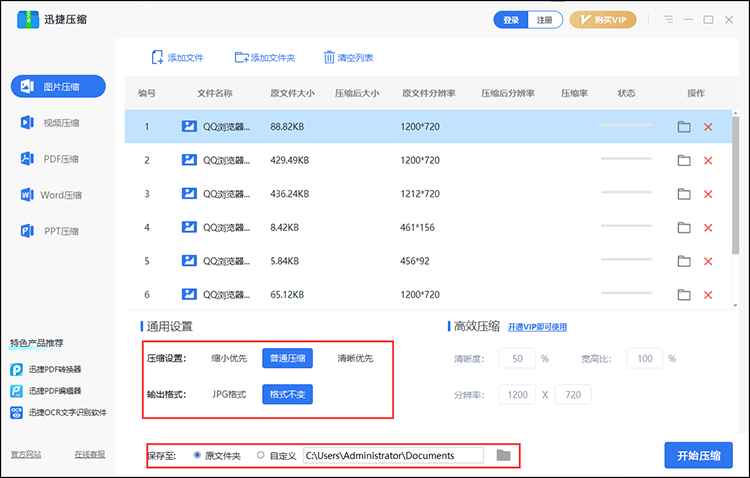Click status progress bar of row 6
The height and width of the screenshot is (478, 750).
(626, 292)
